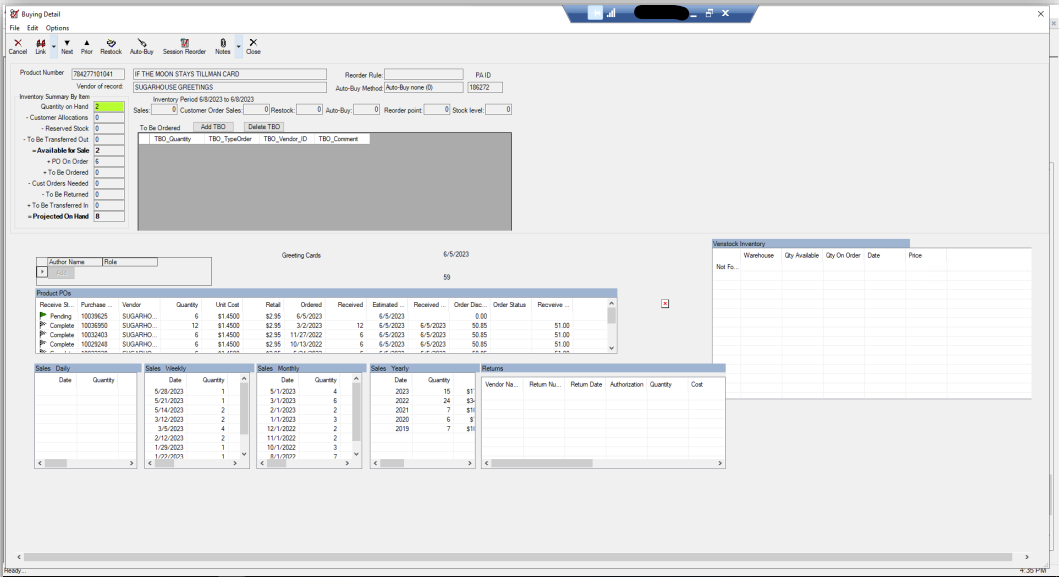The height and width of the screenshot is (577, 1059).
Task: Open the Notes dropdown arrow
Action: click(238, 47)
